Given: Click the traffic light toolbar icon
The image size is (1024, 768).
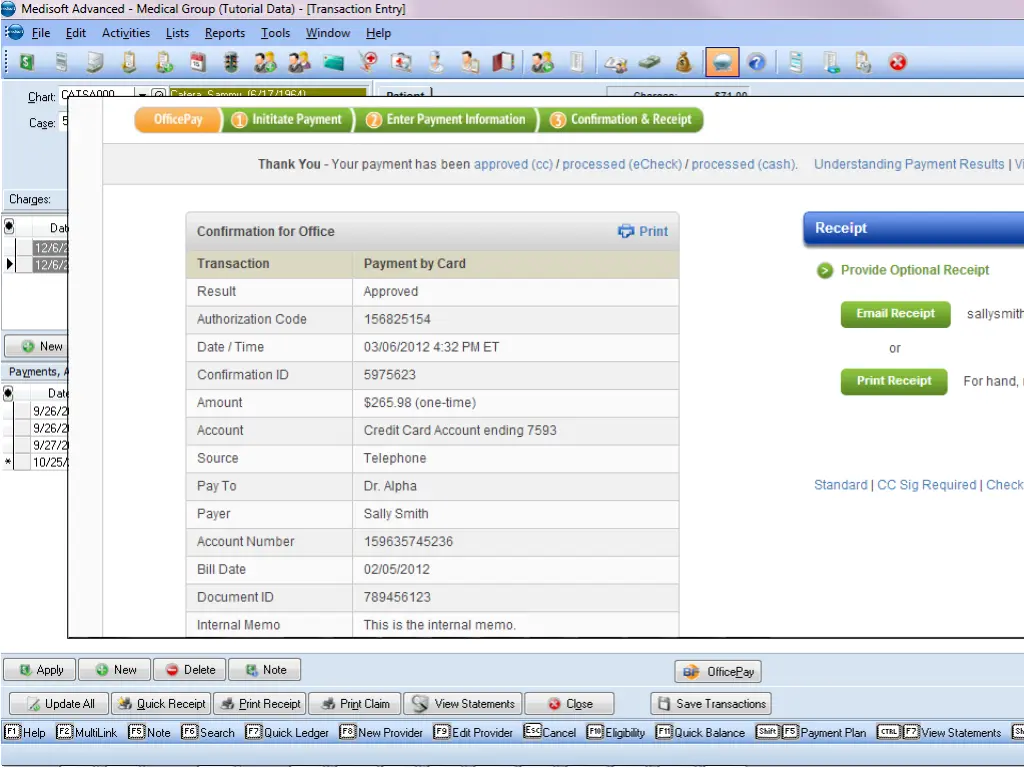Looking at the screenshot, I should tap(231, 62).
